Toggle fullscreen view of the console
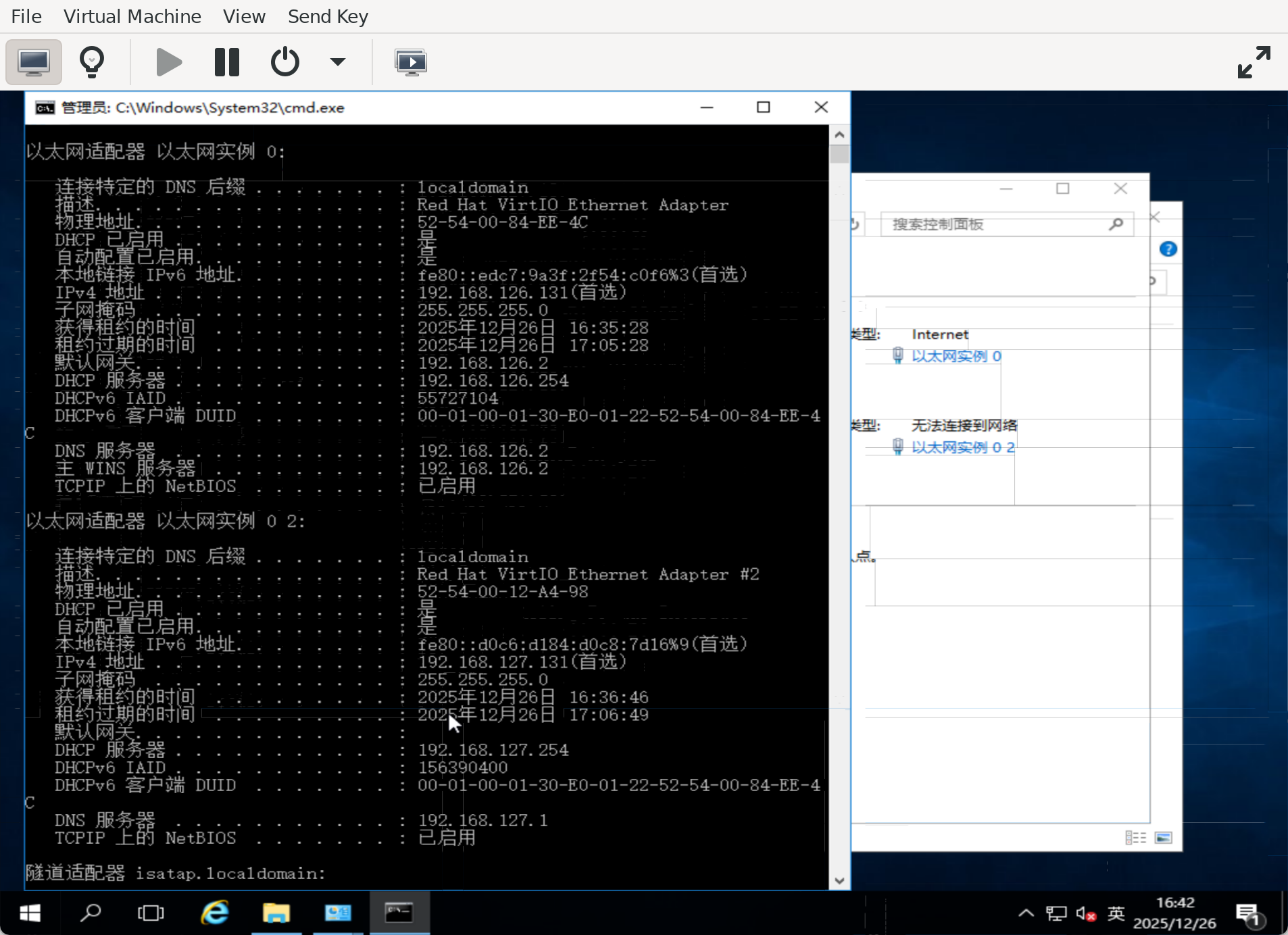 tap(1254, 62)
